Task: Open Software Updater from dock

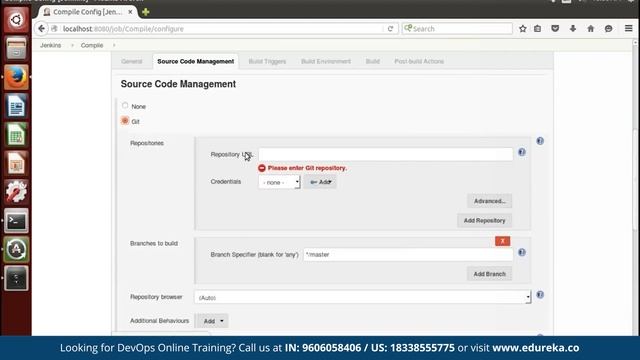Action: (x=16, y=249)
